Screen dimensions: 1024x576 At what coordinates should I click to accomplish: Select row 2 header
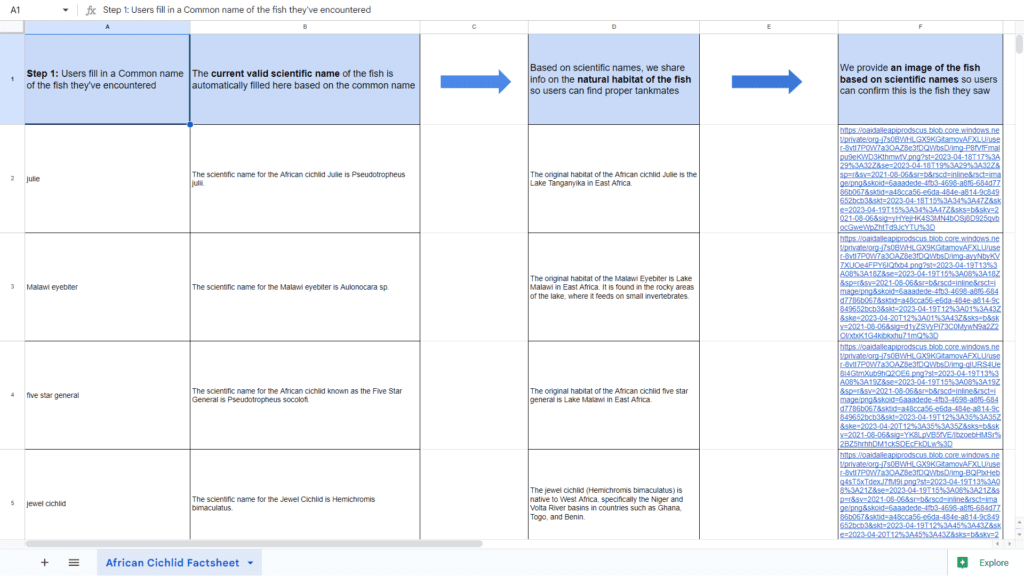(x=12, y=178)
